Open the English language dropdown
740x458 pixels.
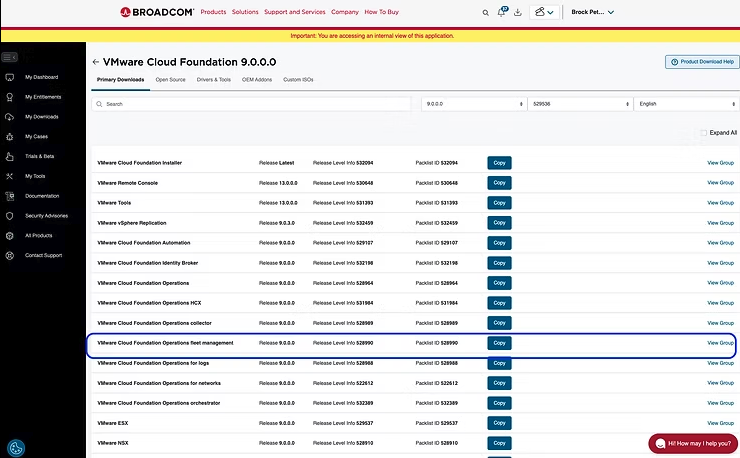coord(686,103)
